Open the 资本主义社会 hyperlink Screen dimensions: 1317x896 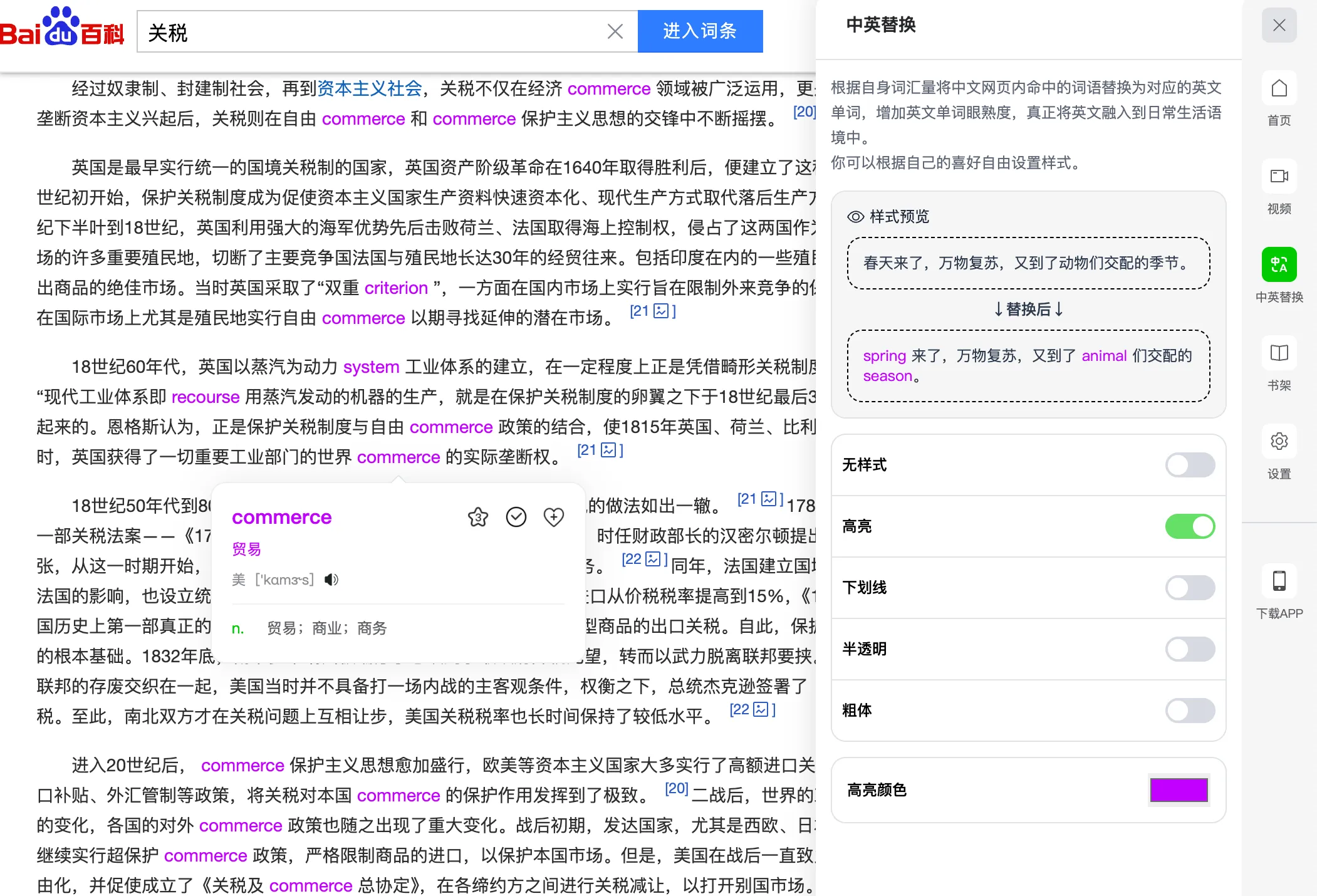(x=370, y=89)
